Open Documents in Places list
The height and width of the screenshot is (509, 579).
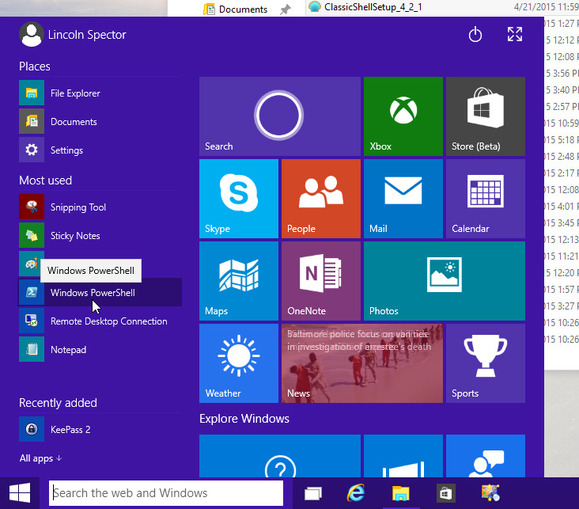click(100, 122)
